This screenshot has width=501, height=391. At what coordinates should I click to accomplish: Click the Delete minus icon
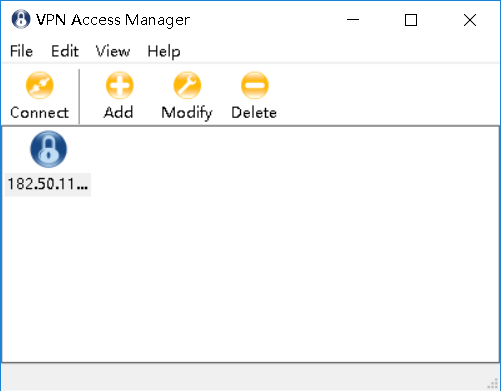coord(254,85)
